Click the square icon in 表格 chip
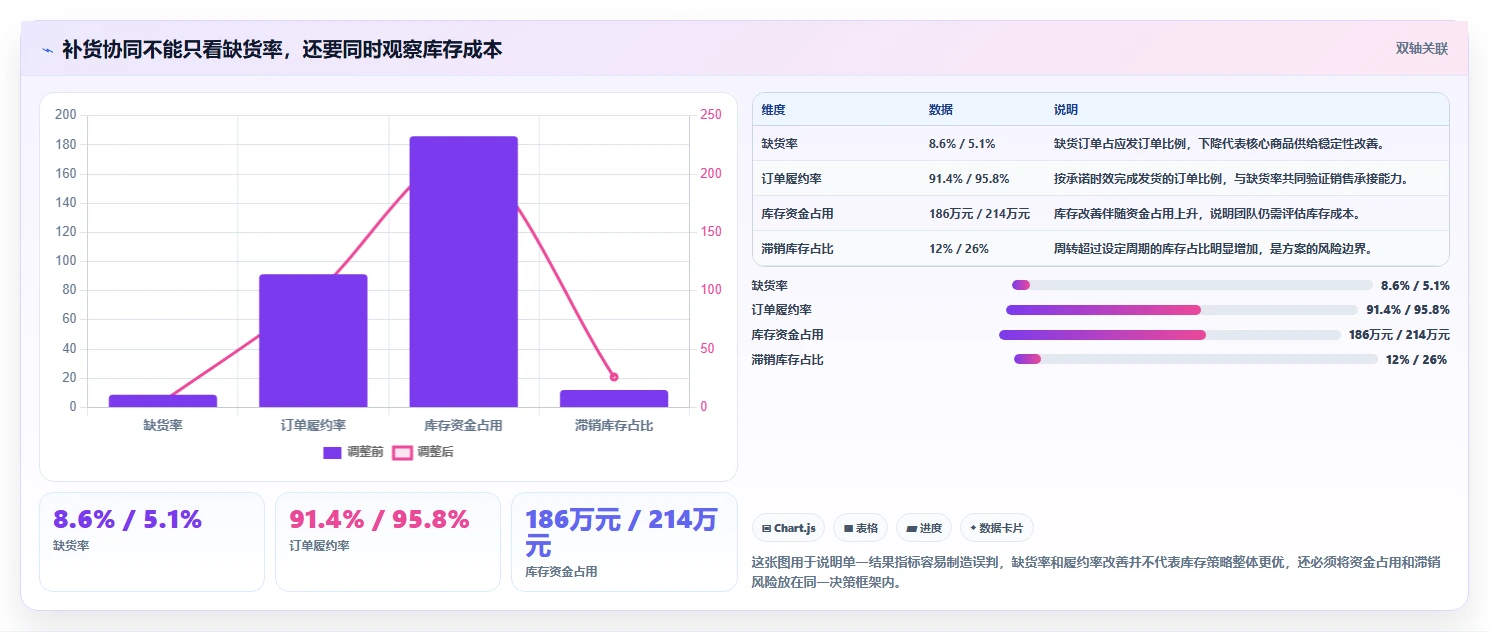Image resolution: width=1489 pixels, height=632 pixels. point(848,528)
